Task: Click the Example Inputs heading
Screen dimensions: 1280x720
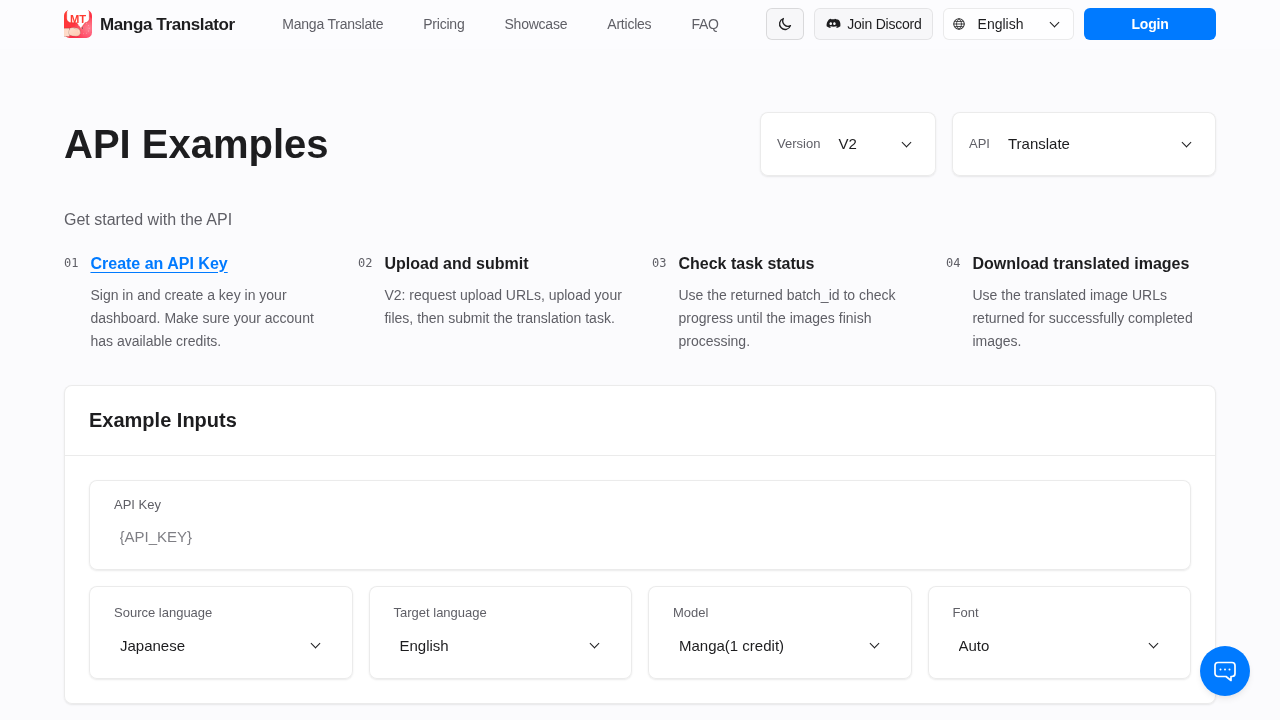Action: [x=163, y=420]
